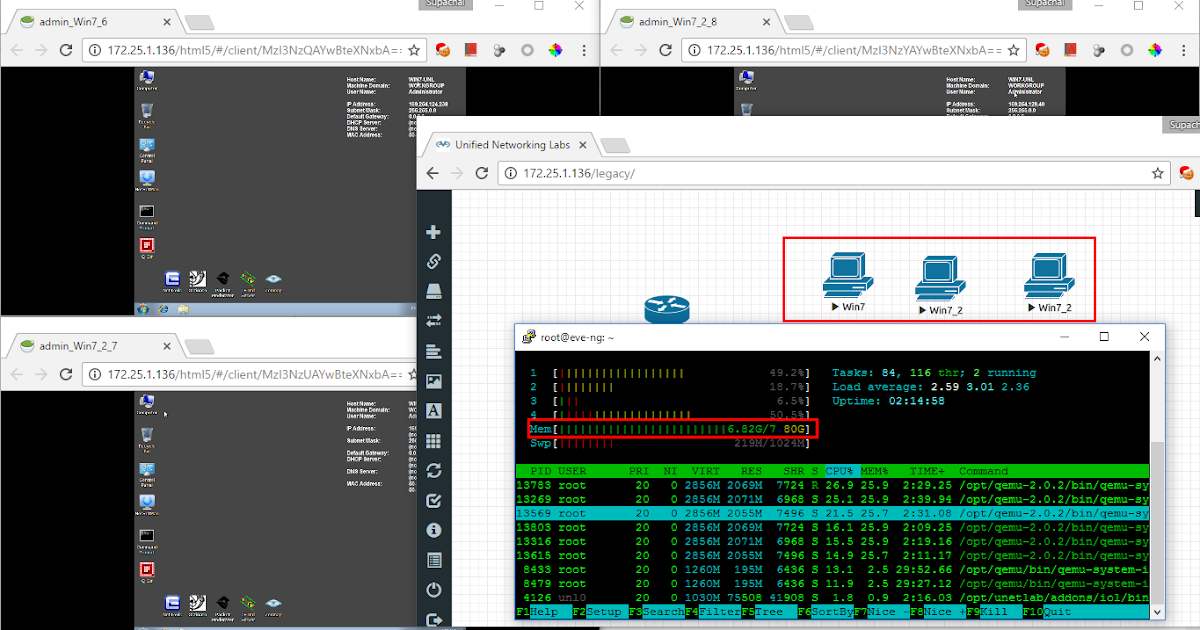
Task: Click the grid squares icon in EVE-NG sidebar
Action: (x=434, y=440)
